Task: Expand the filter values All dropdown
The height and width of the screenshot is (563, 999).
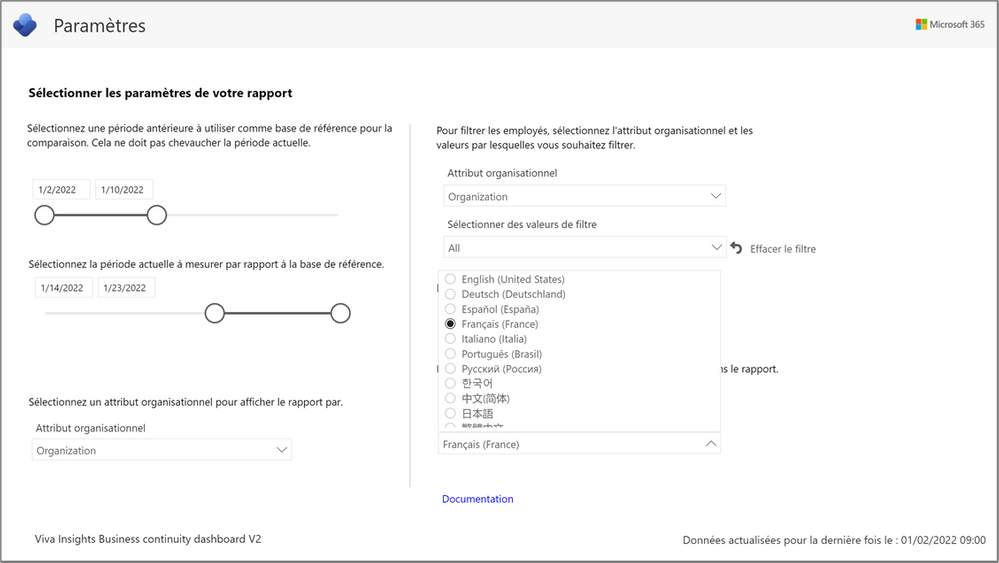Action: [584, 247]
